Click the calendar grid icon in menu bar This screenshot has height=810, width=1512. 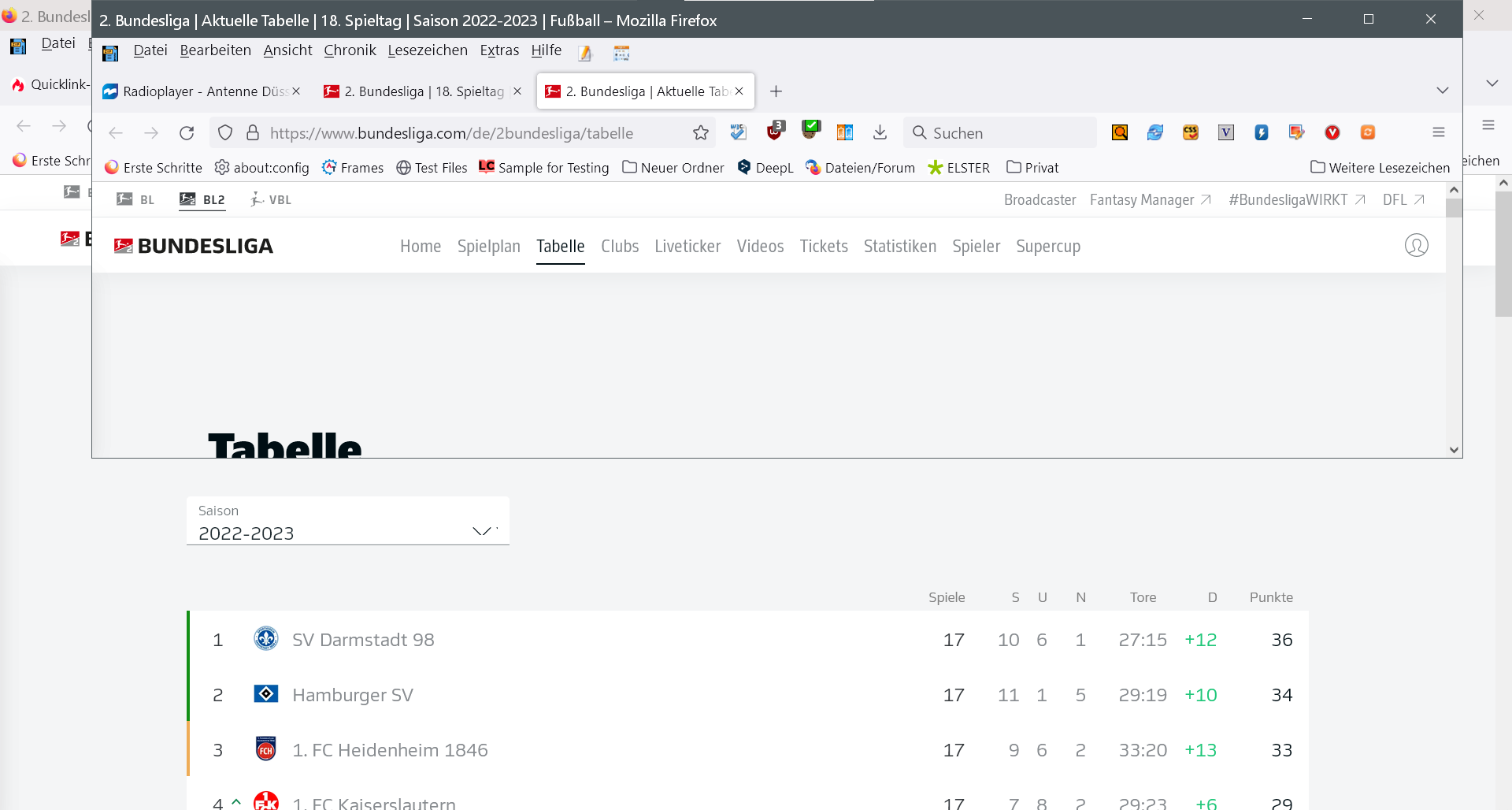621,53
